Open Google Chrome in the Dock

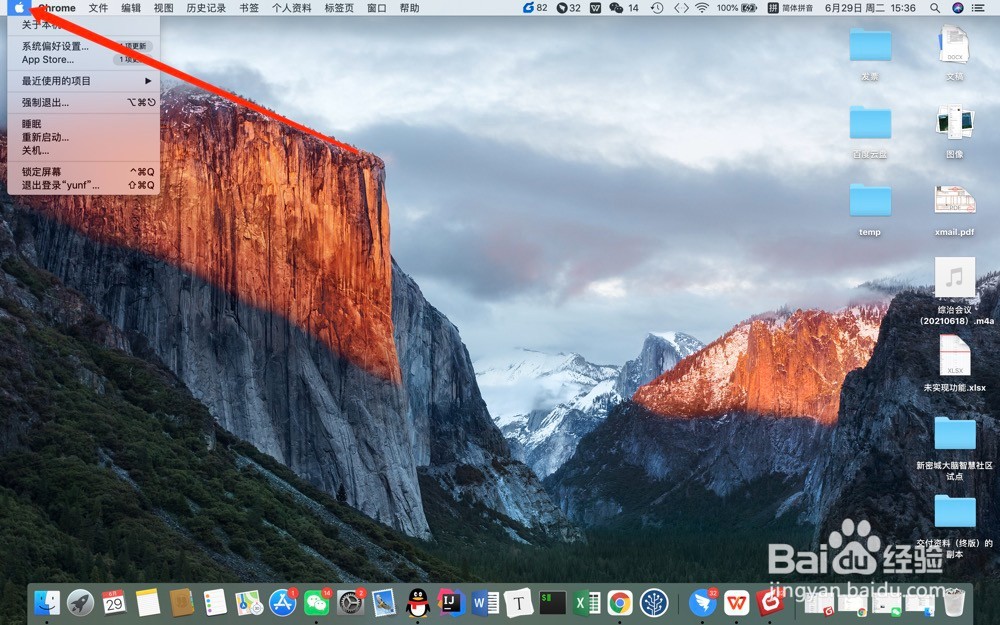click(x=620, y=602)
